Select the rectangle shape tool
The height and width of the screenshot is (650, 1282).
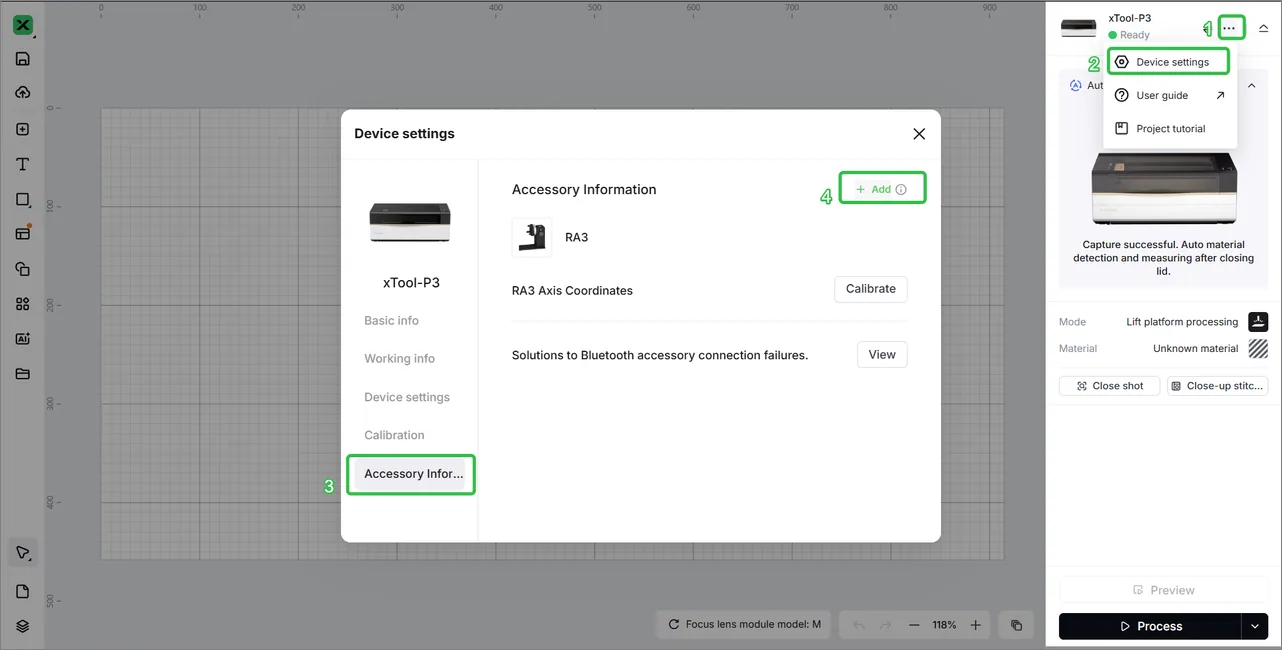pos(23,200)
